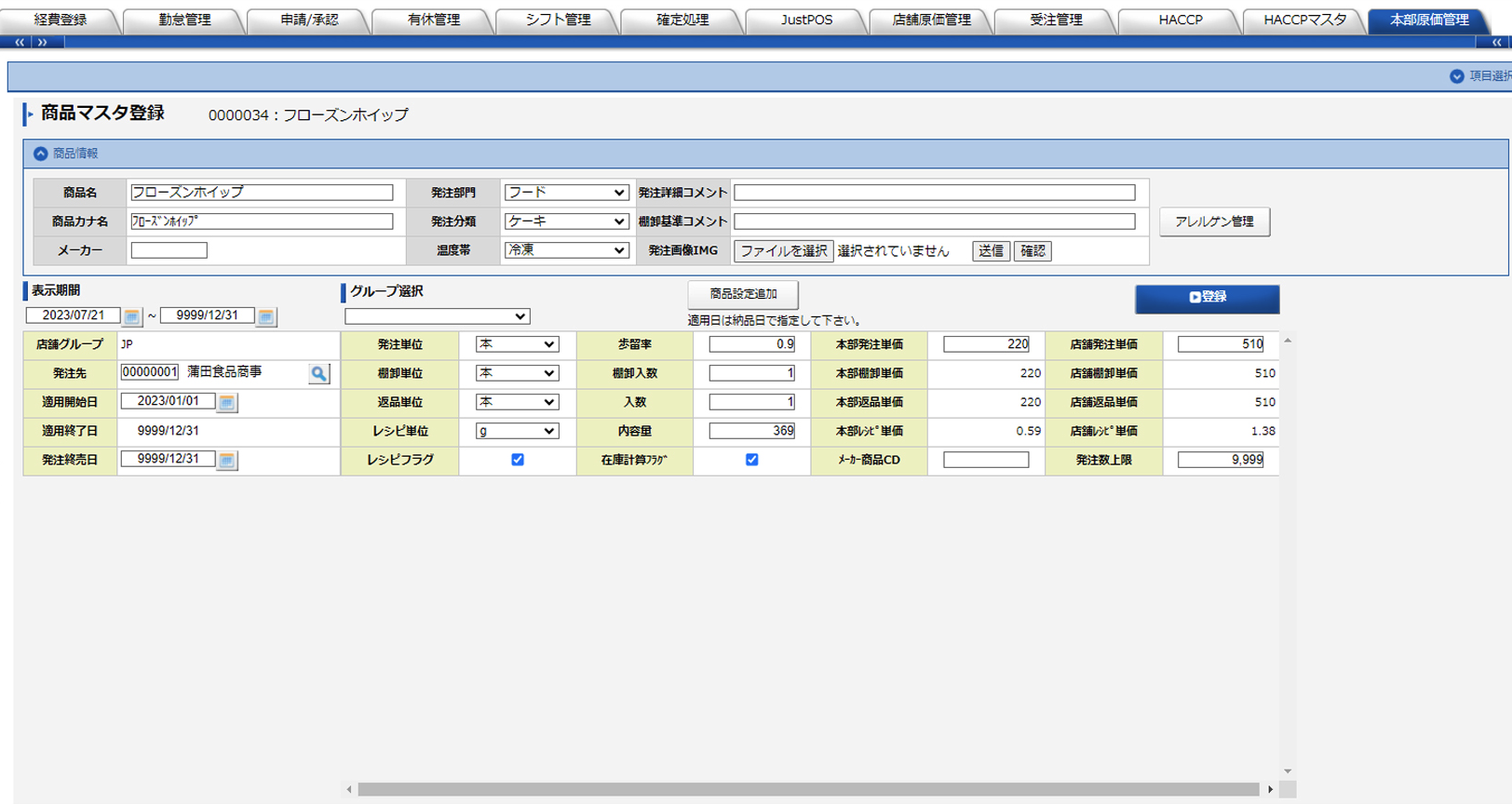
Task: Open calendar for display period start date
Action: (x=132, y=316)
